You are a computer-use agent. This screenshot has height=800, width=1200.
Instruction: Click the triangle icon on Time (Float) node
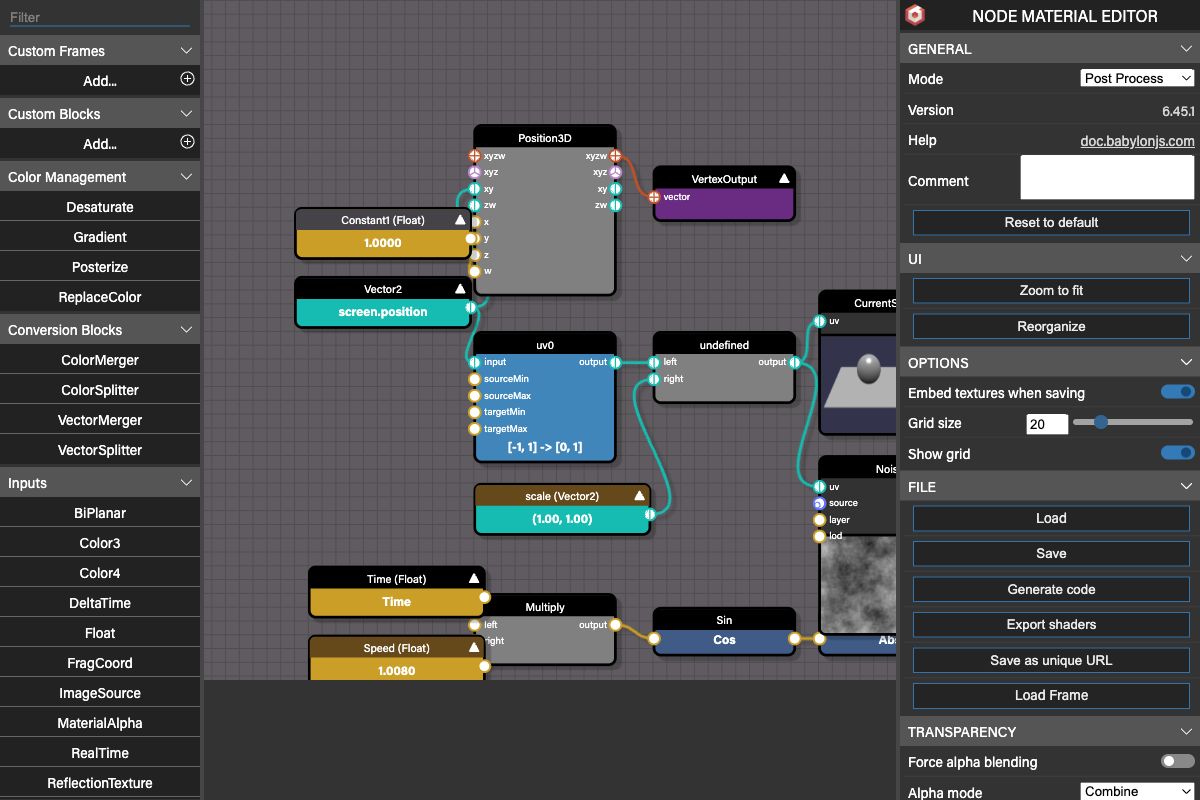click(474, 579)
